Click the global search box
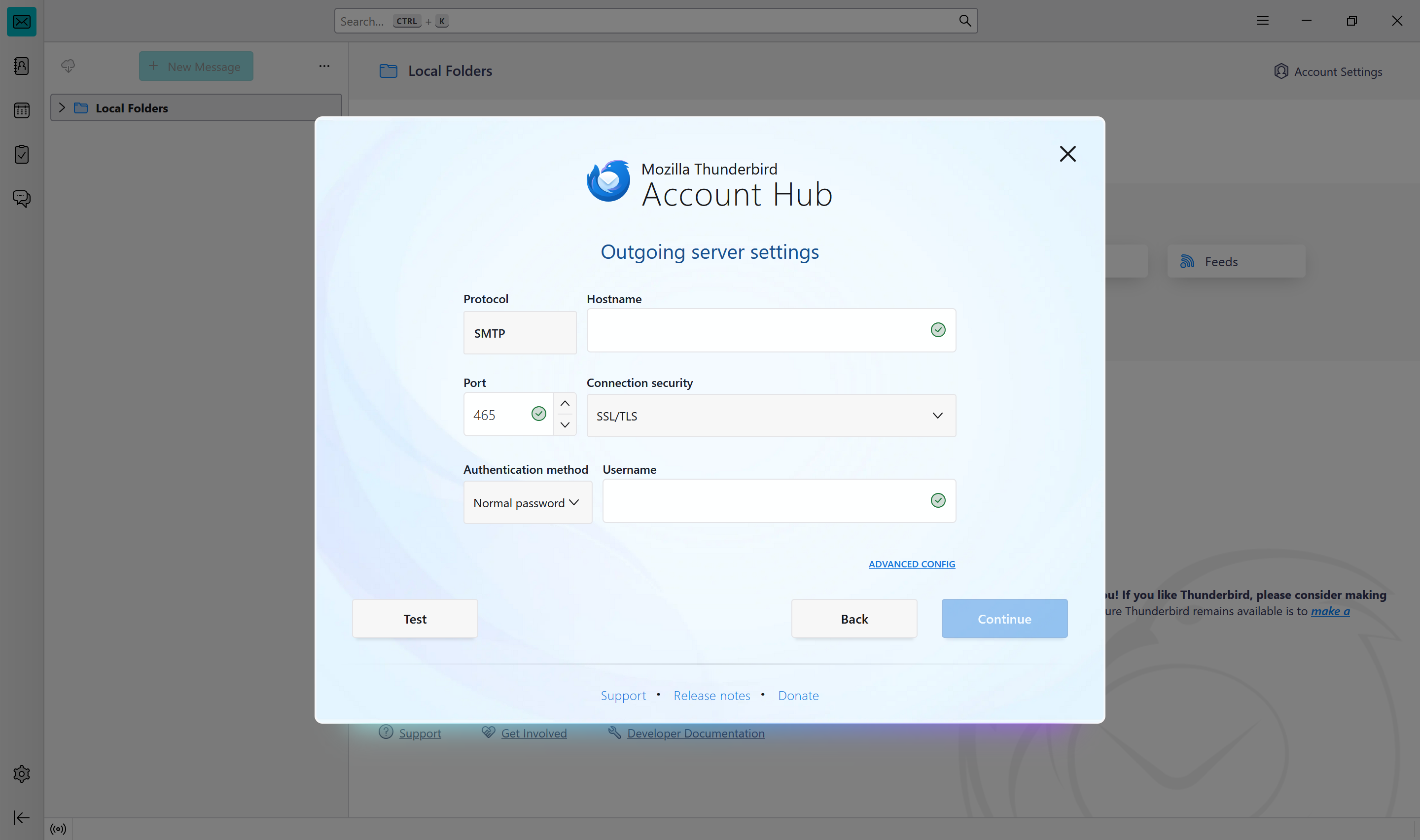This screenshot has height=840, width=1420. (656, 21)
